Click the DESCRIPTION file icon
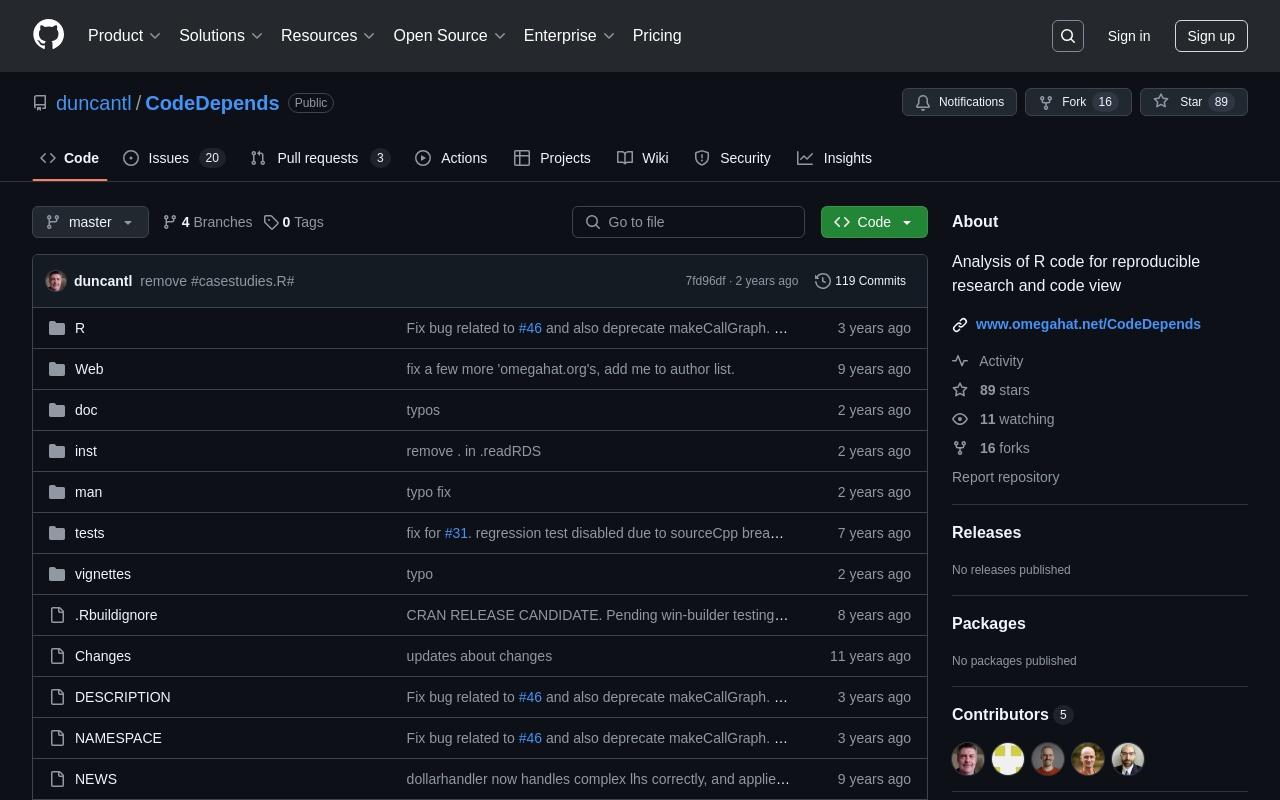This screenshot has height=800, width=1280. [x=57, y=697]
